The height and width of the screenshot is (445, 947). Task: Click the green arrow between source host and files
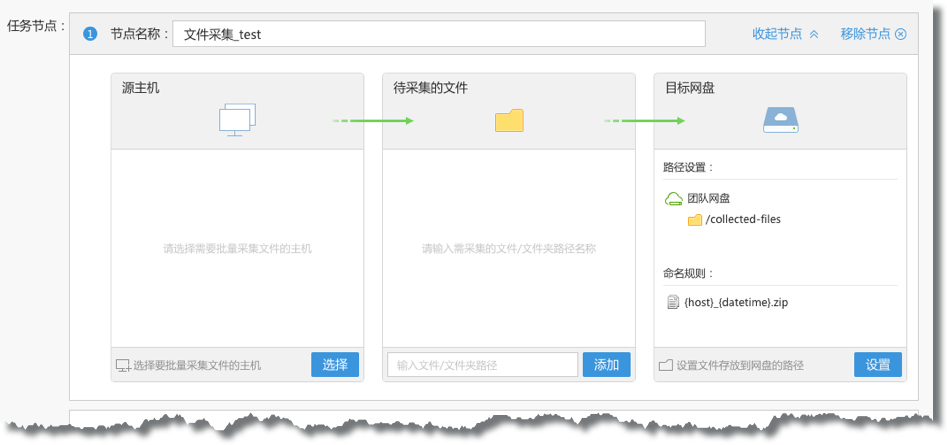coord(373,121)
